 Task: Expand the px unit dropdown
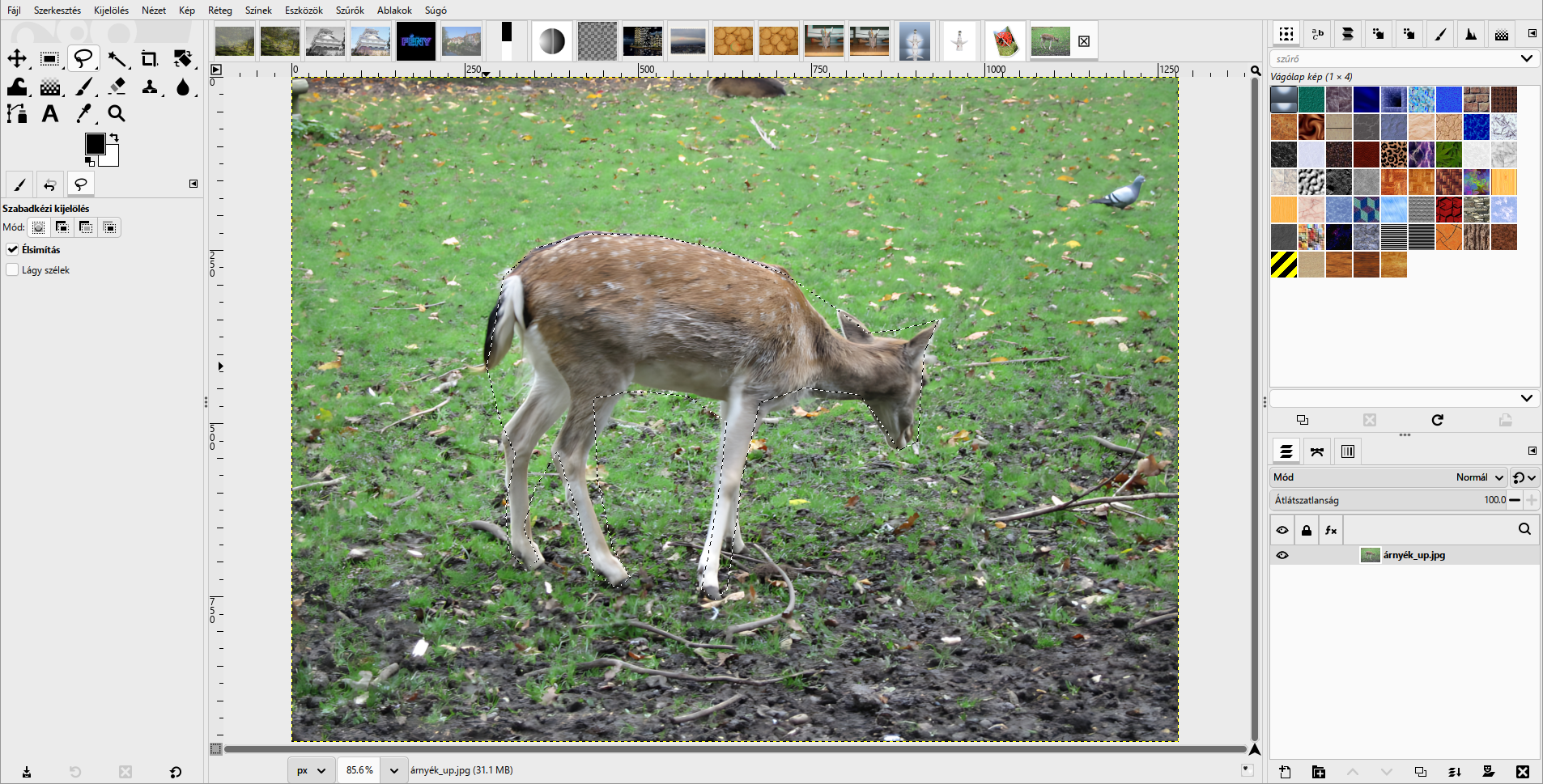point(312,770)
